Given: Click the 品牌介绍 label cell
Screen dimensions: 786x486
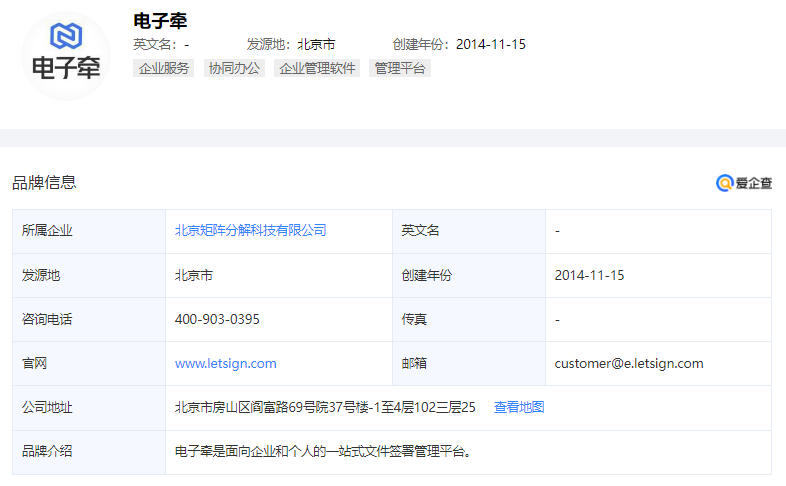Looking at the screenshot, I should pyautogui.click(x=89, y=452).
